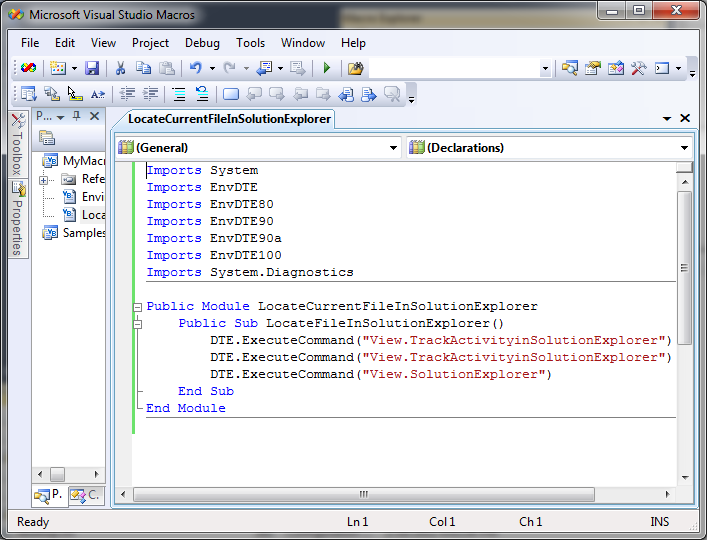The width and height of the screenshot is (707, 540).
Task: Click the Redo arrow icon
Action: point(230,69)
